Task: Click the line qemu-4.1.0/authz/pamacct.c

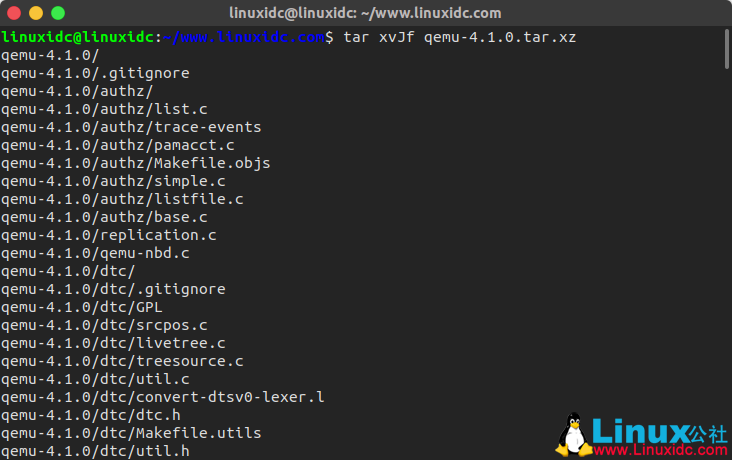Action: click(x=118, y=145)
